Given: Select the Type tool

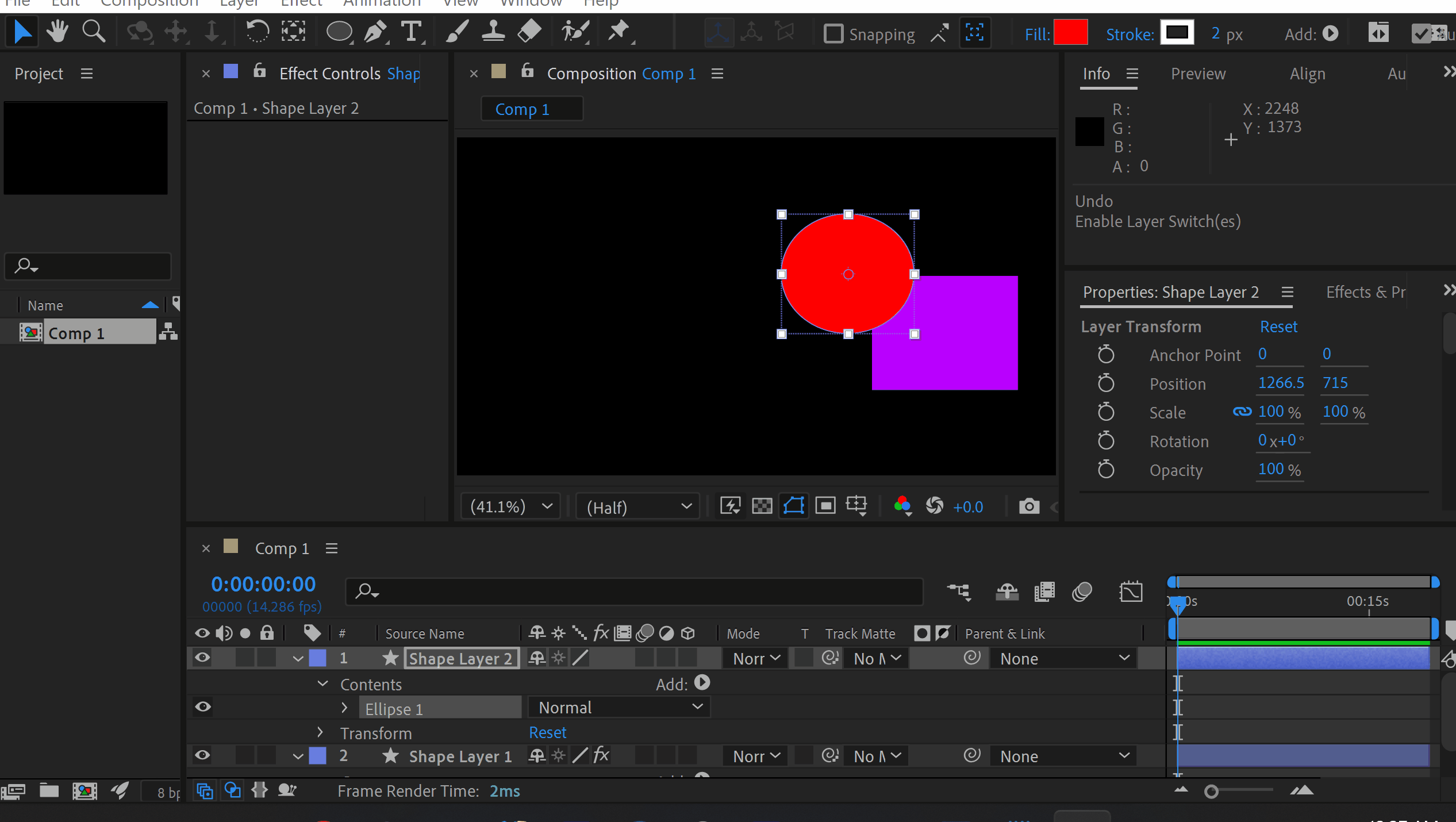Looking at the screenshot, I should point(411,32).
